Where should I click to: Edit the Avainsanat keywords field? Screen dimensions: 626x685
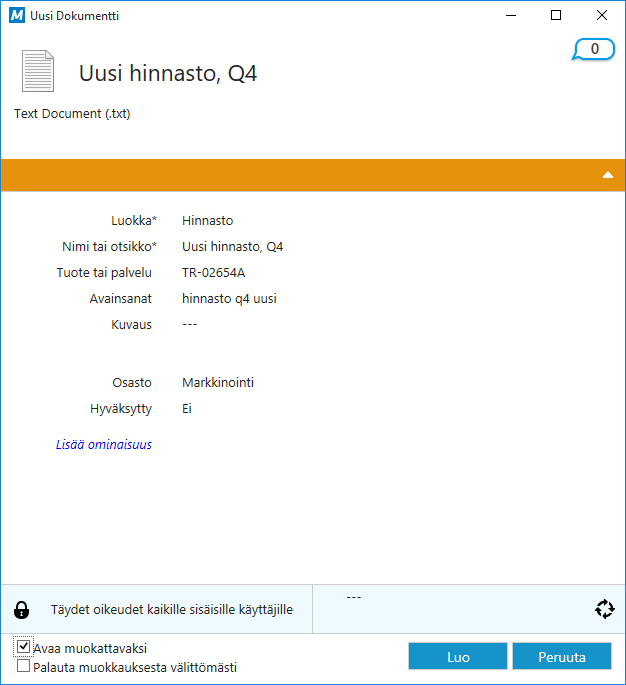229,298
